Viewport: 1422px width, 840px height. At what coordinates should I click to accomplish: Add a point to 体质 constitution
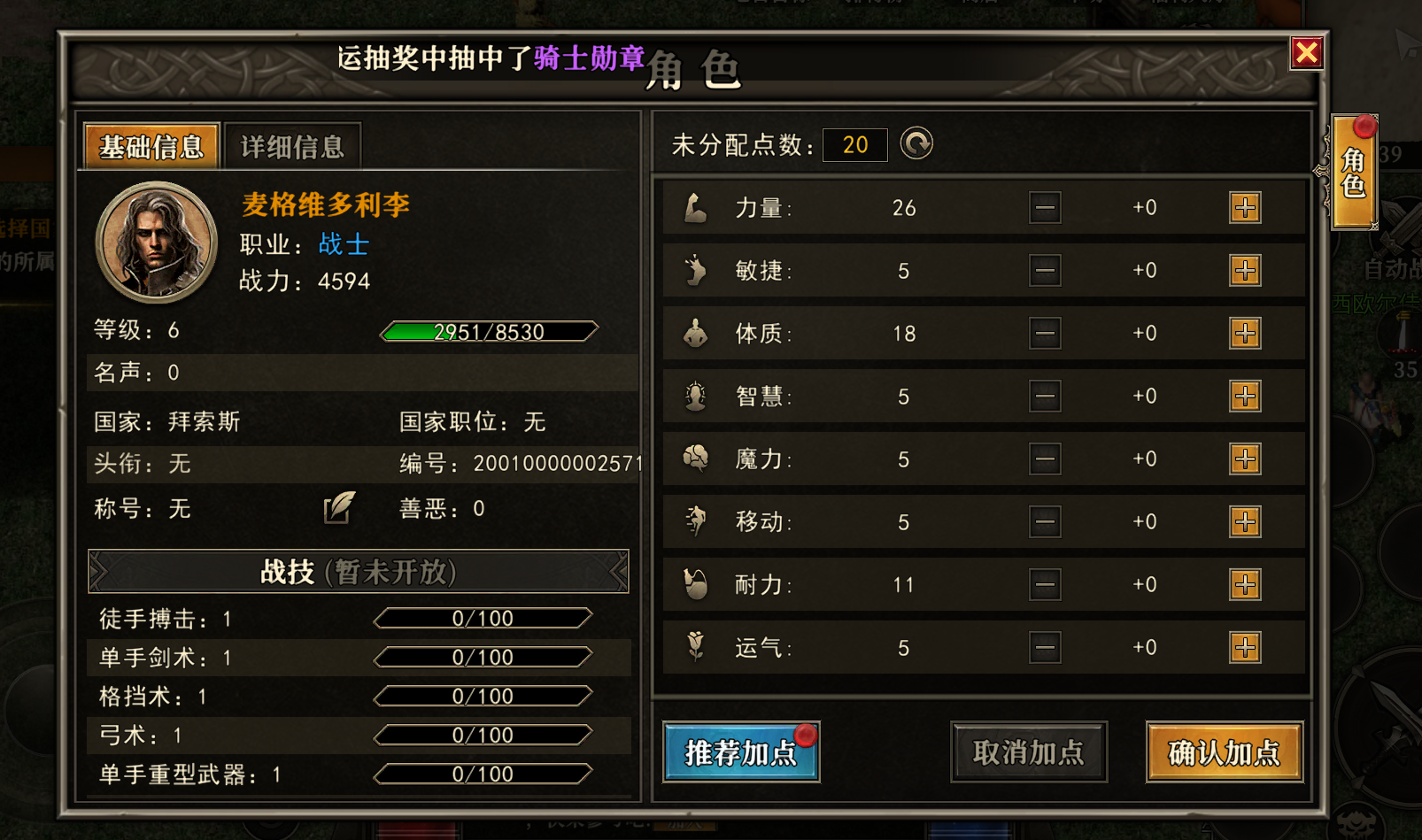(x=1245, y=334)
